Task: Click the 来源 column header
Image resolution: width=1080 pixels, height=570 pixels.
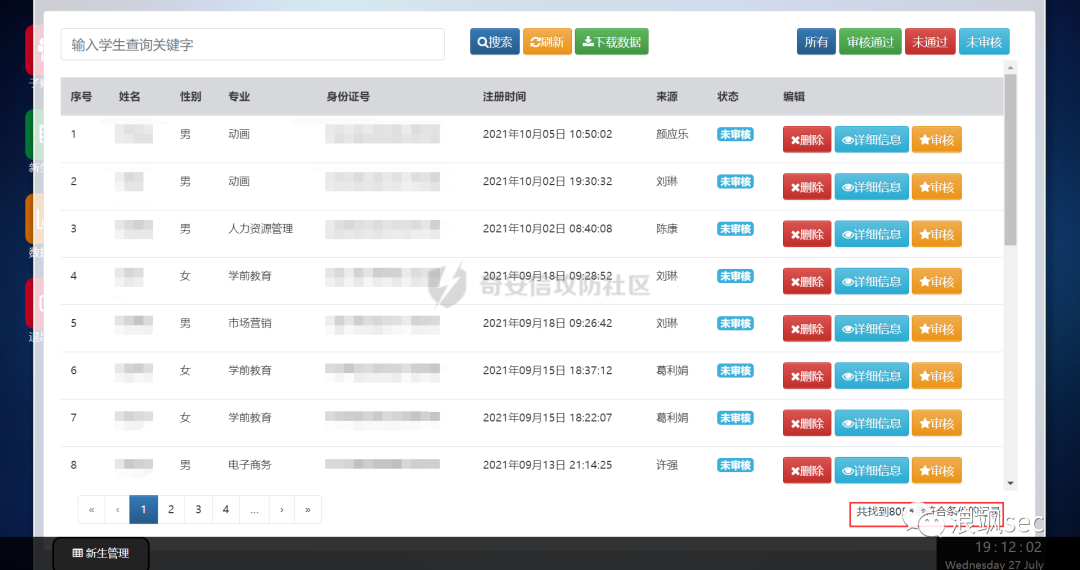Action: coord(667,96)
